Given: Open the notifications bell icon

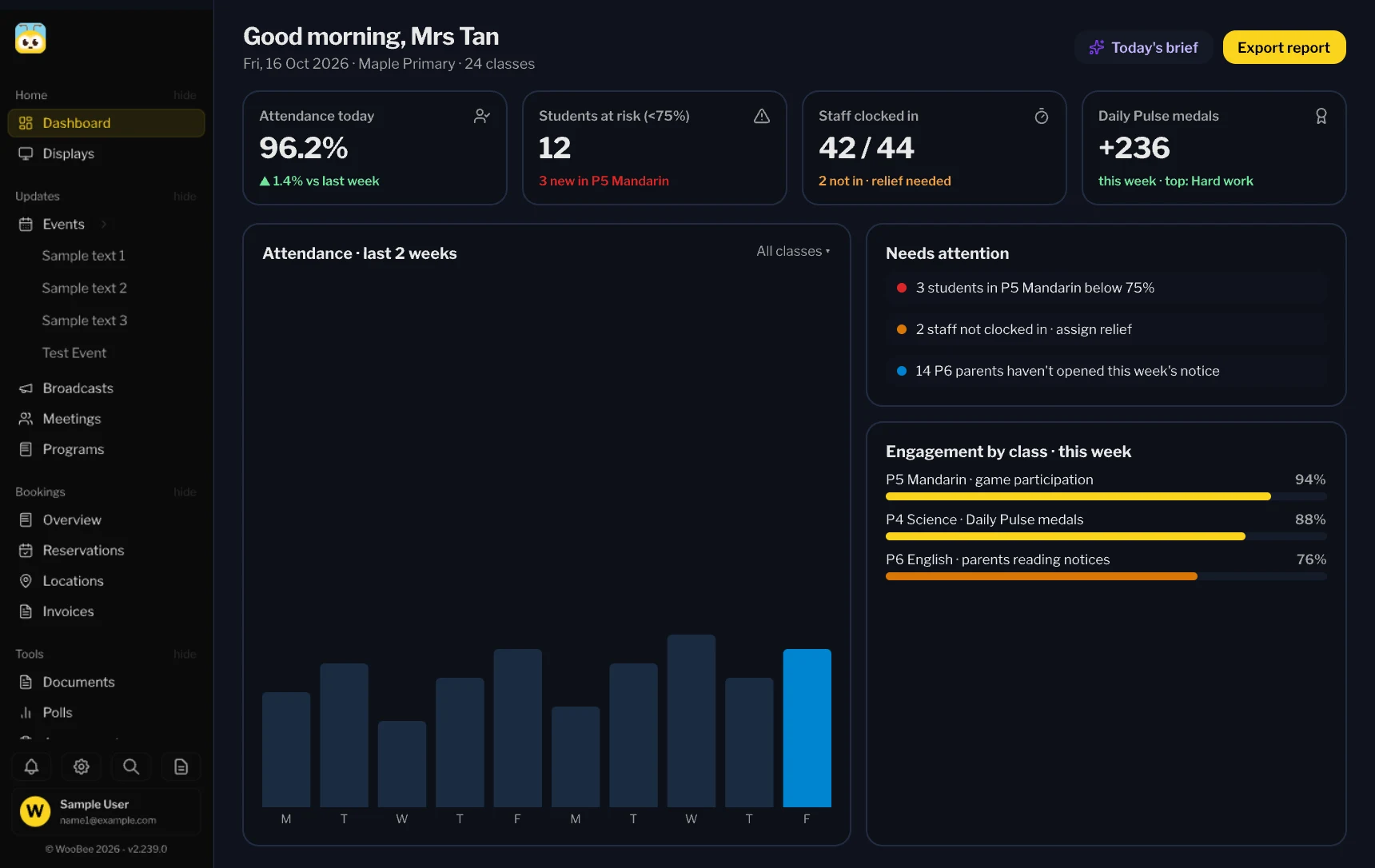Looking at the screenshot, I should point(31,766).
